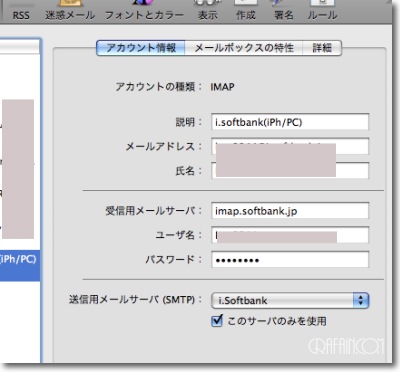Open the RSS preferences pane
Viewport: 400px width, 372px height.
pyautogui.click(x=21, y=12)
